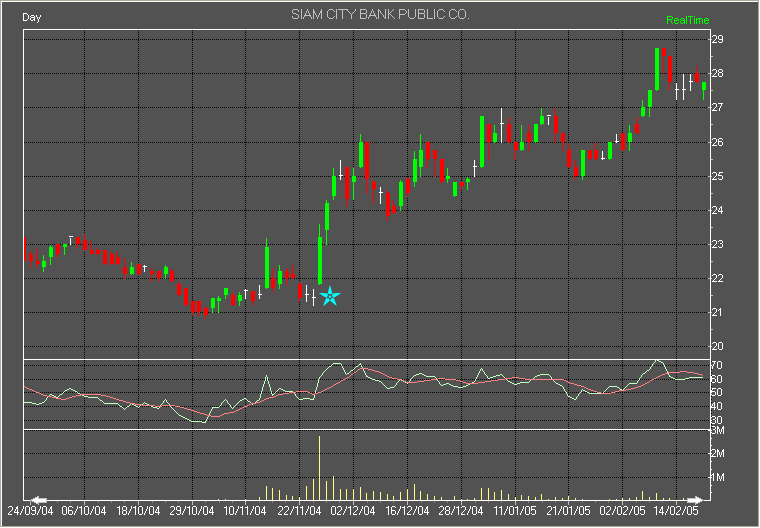Click the 29/10/04 date label
The width and height of the screenshot is (760, 528).
coord(191,511)
